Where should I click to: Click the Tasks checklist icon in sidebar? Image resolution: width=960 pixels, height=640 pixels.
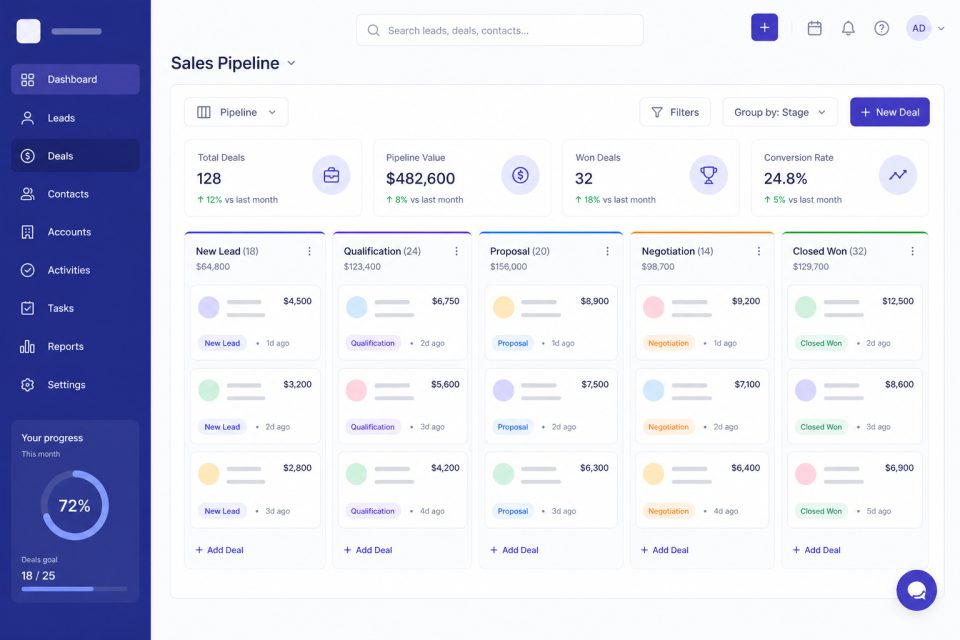coord(28,308)
